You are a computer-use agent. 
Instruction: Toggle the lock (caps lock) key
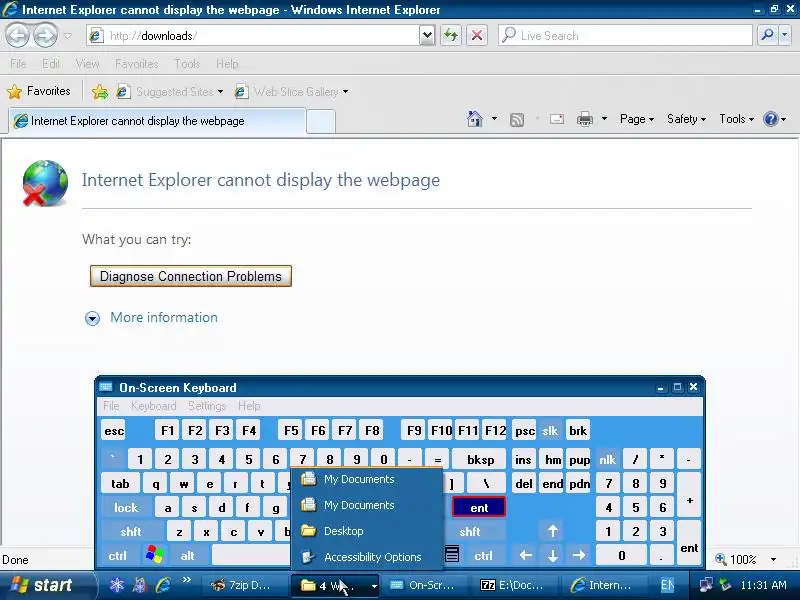click(126, 508)
